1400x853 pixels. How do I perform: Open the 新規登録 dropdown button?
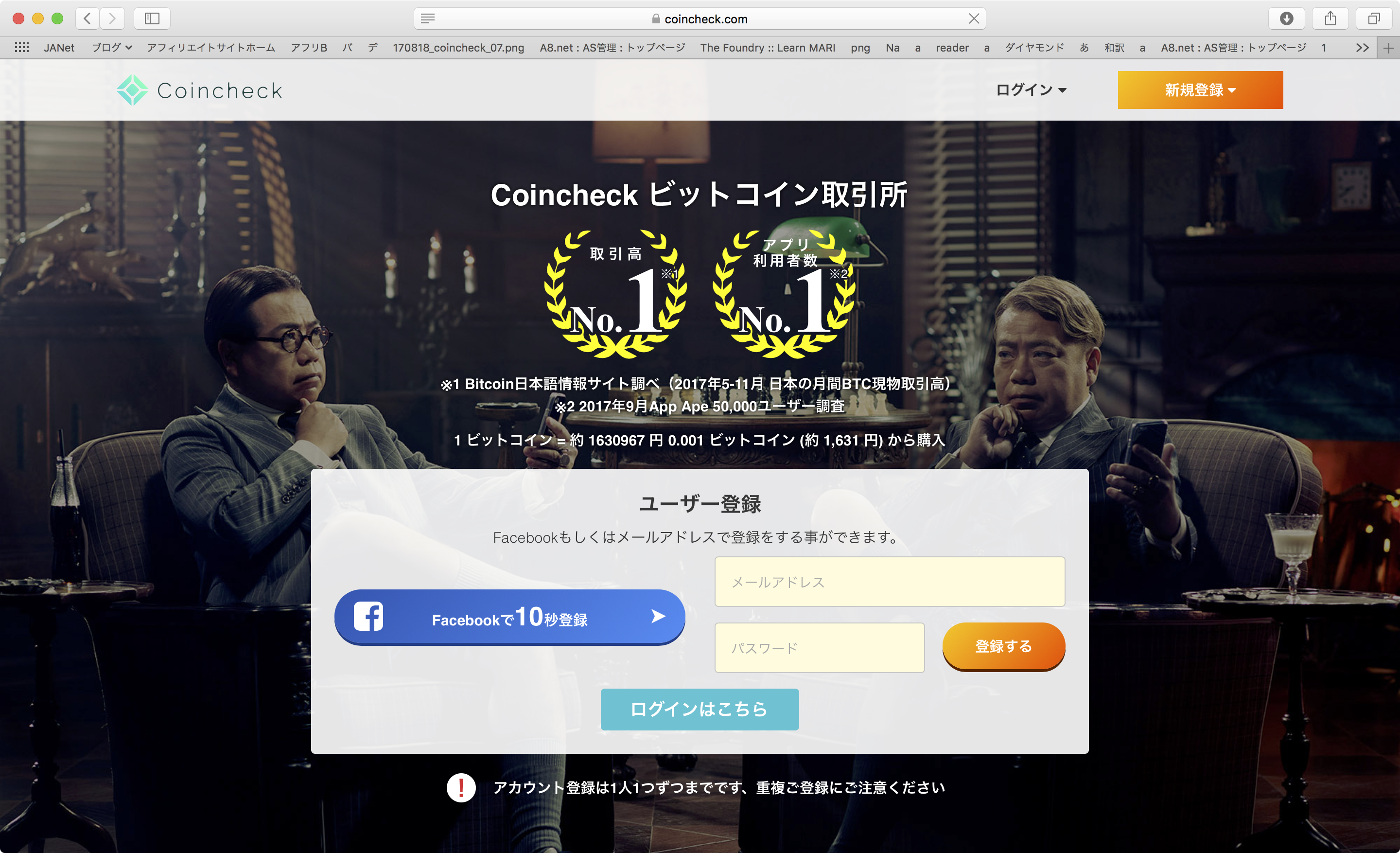[x=1200, y=90]
